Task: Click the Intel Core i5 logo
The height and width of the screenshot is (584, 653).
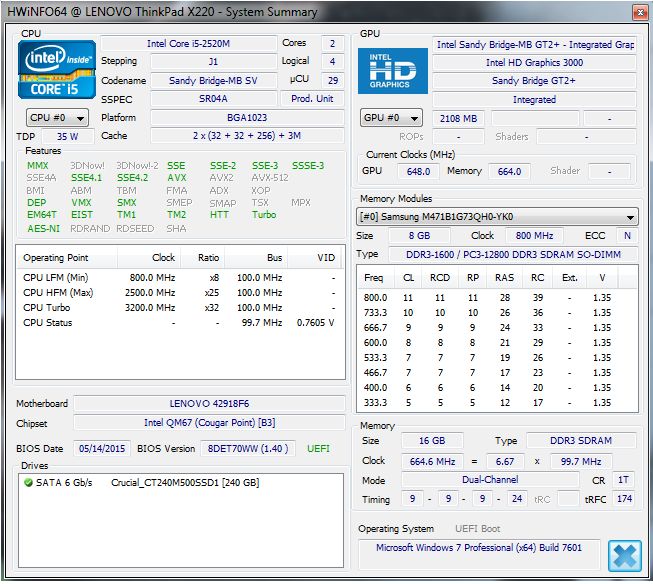Action: click(57, 69)
